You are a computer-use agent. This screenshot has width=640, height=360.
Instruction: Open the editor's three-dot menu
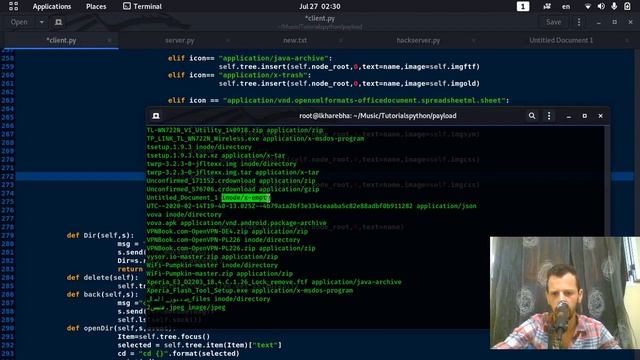click(x=579, y=22)
